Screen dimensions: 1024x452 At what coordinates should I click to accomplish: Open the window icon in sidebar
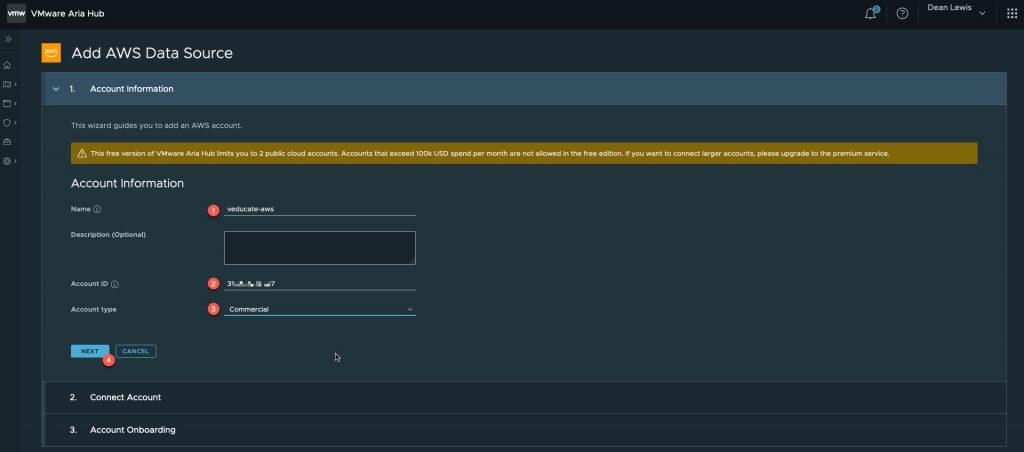pos(7,103)
